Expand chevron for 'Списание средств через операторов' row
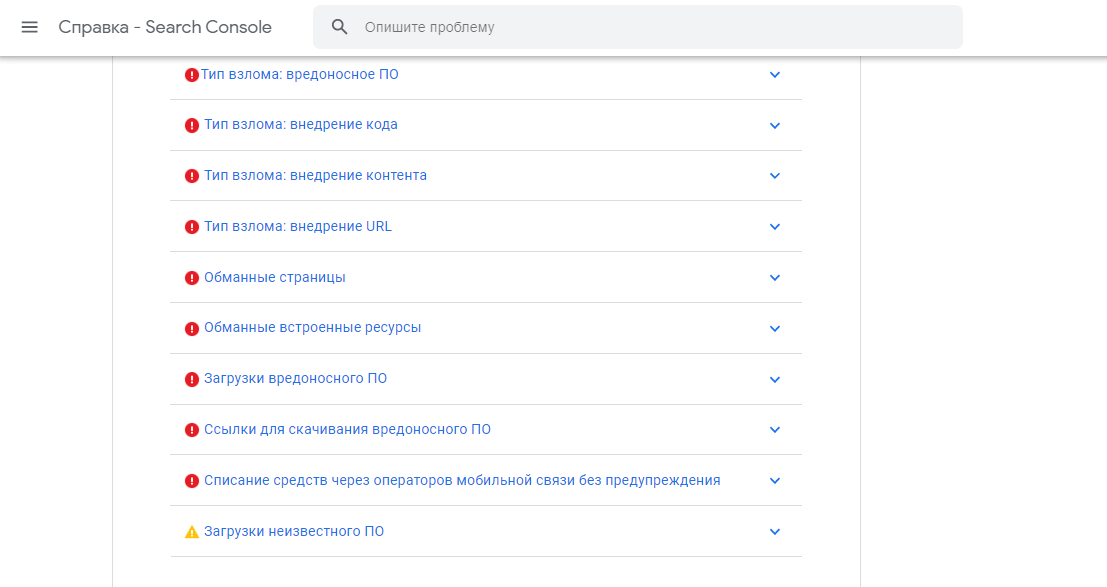Image resolution: width=1107 pixels, height=587 pixels. point(774,481)
